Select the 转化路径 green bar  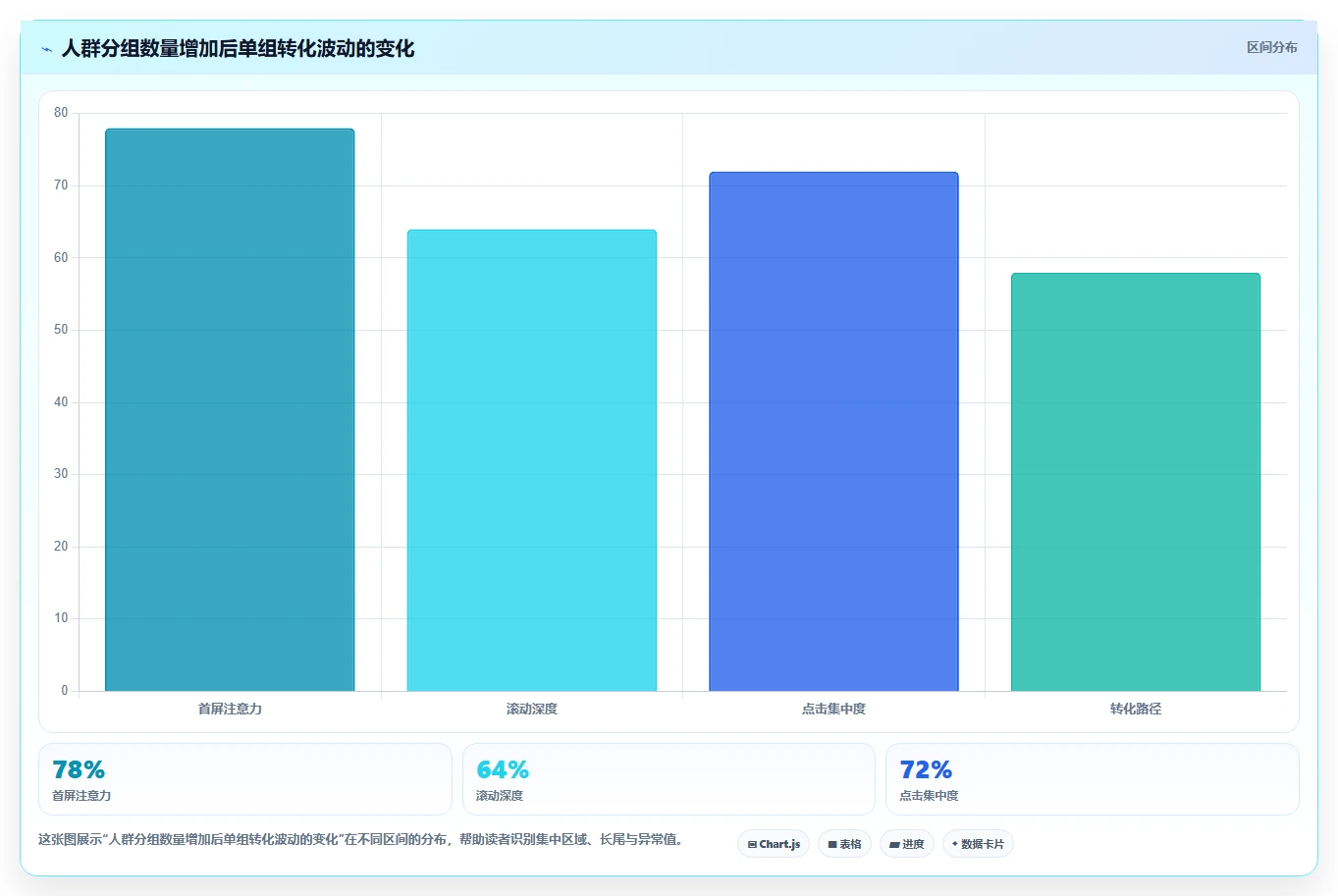[x=1136, y=482]
